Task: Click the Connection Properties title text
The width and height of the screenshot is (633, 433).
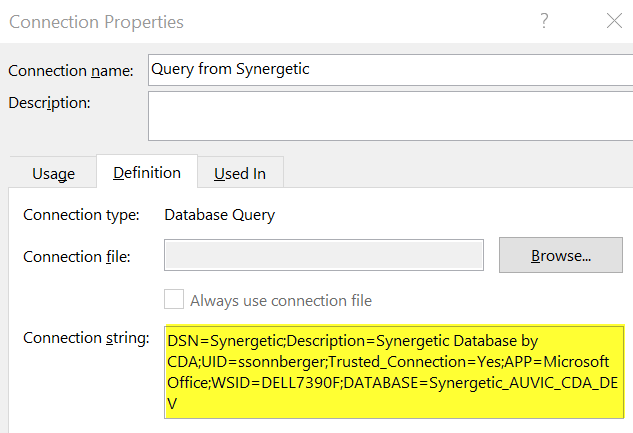Action: 96,22
